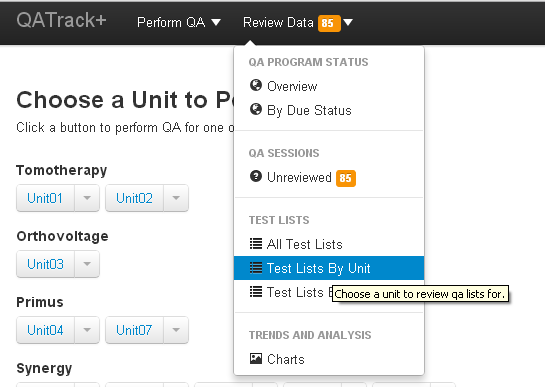The width and height of the screenshot is (545, 387).
Task: Click the Orthovoltage heading
Action: pyautogui.click(x=62, y=236)
